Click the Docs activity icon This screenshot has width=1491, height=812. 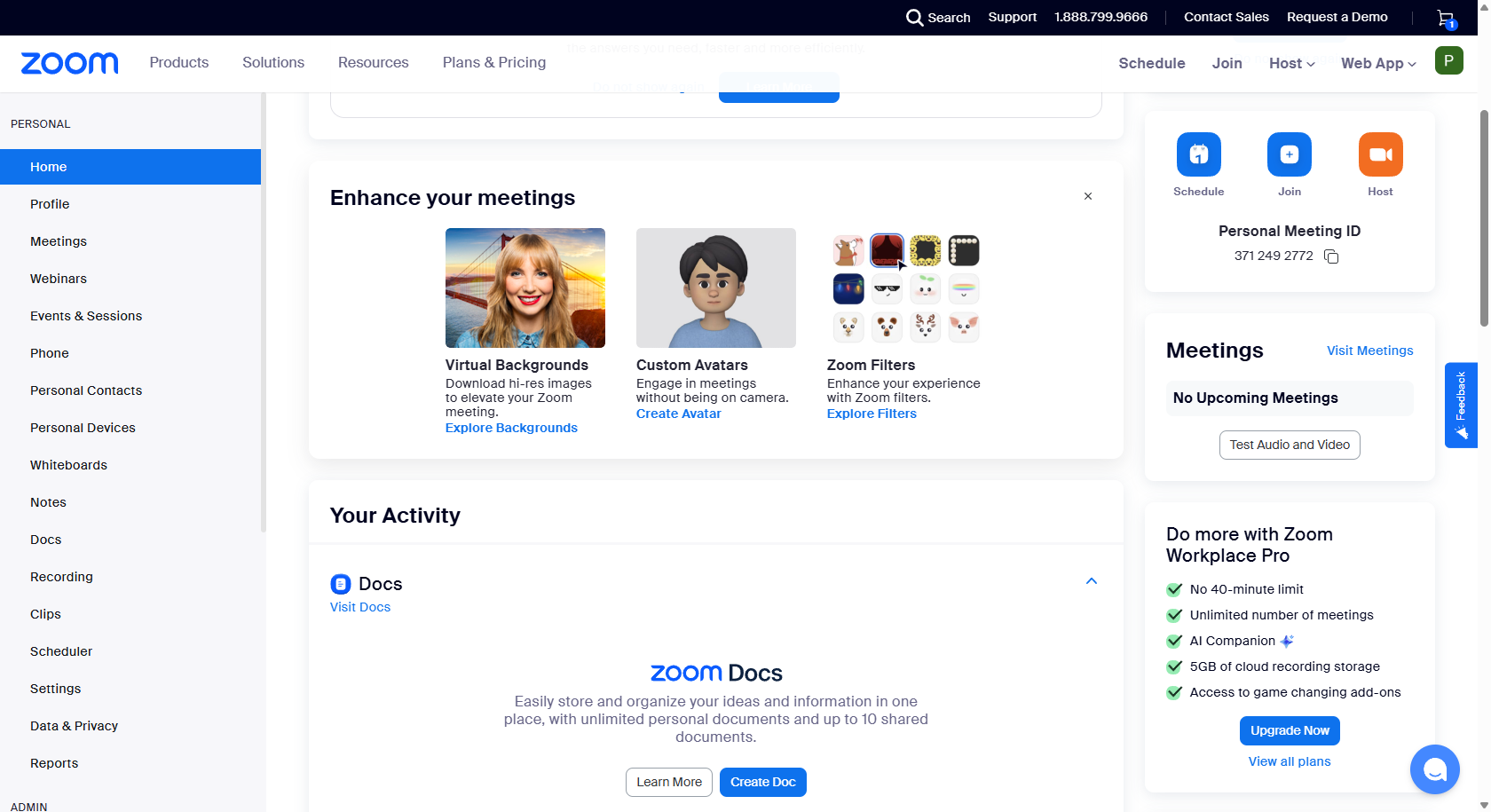pos(341,584)
